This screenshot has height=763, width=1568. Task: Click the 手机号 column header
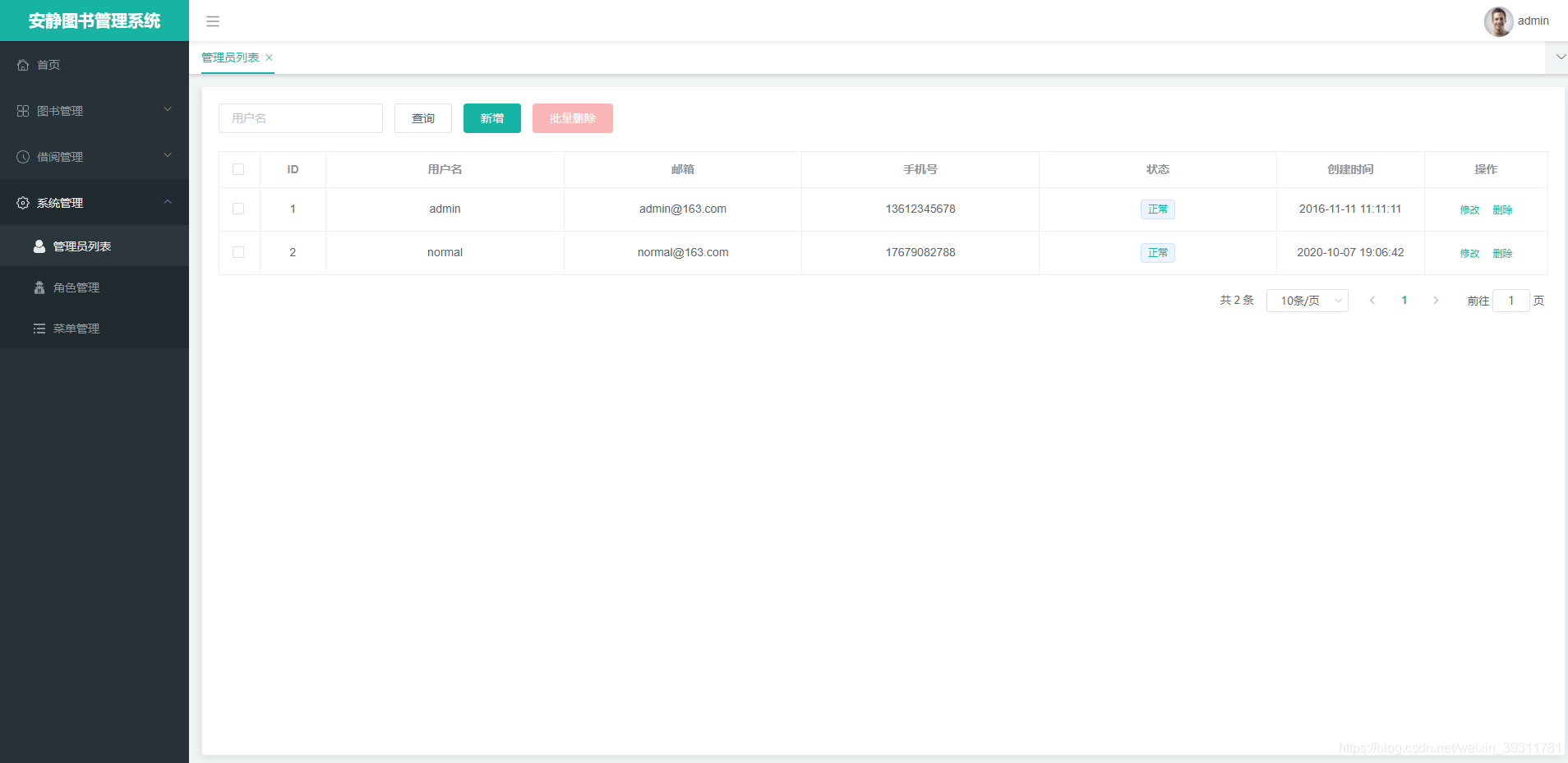pyautogui.click(x=920, y=169)
